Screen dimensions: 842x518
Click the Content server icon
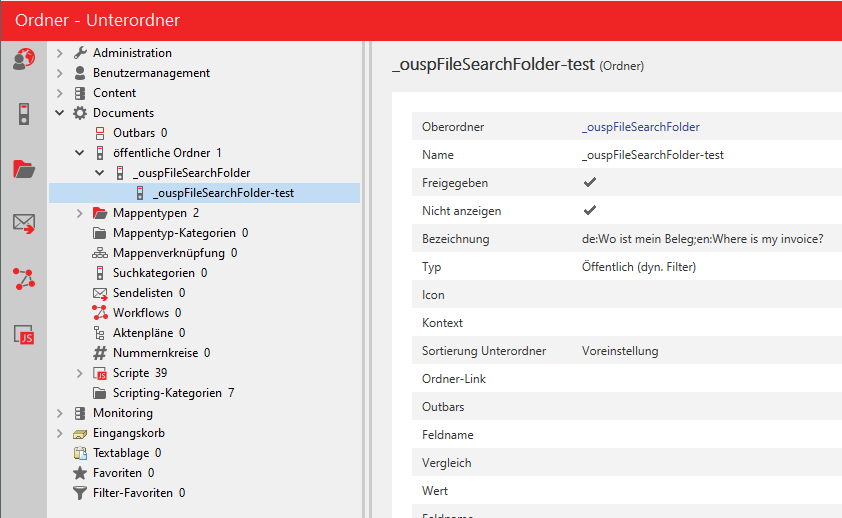point(80,93)
